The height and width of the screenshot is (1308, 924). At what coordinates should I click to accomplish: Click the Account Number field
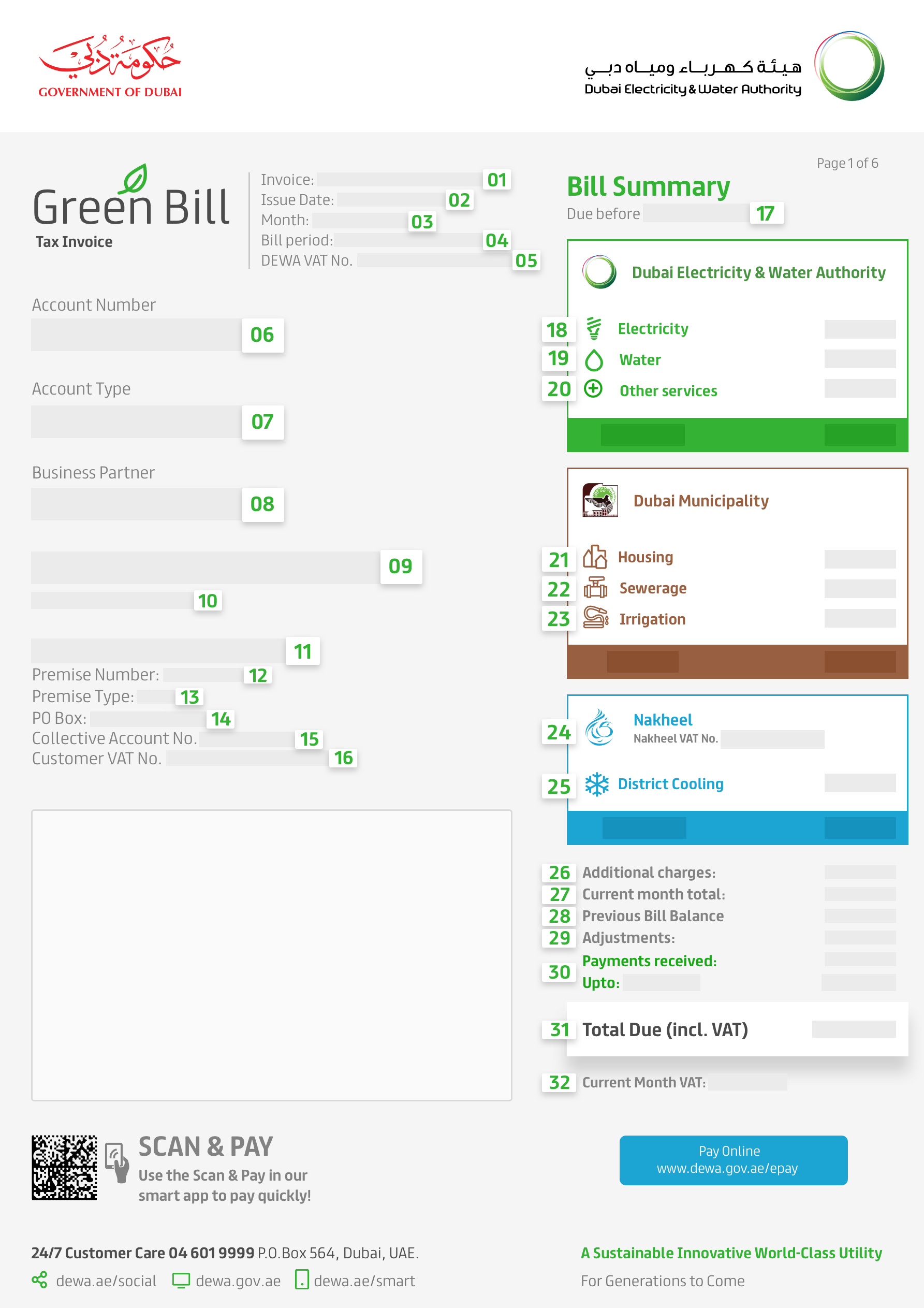pos(137,335)
